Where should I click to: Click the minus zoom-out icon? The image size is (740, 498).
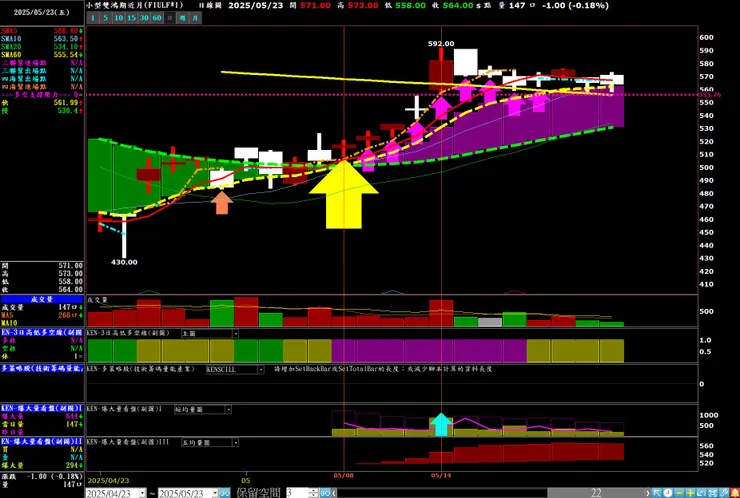[679, 493]
